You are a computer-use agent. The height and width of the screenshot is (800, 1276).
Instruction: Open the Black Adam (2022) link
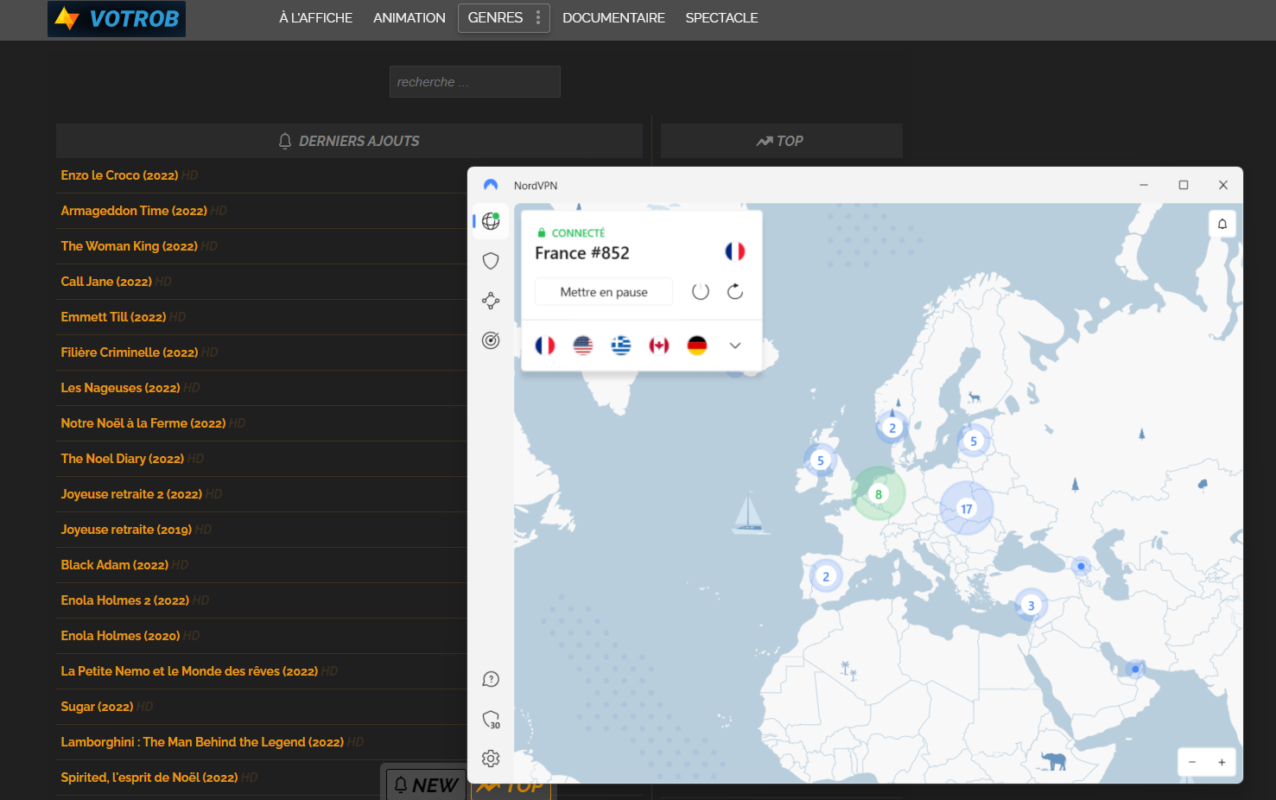pyautogui.click(x=115, y=565)
